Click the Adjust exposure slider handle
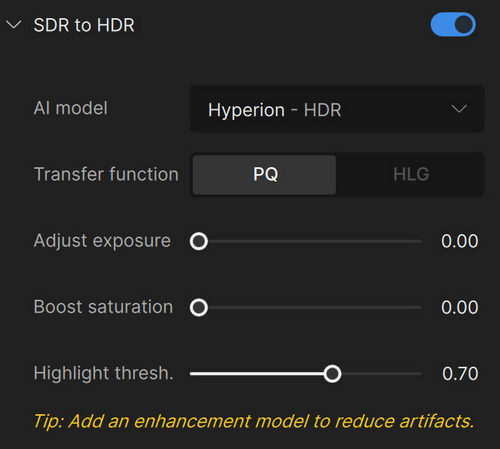Viewport: 500px width, 449px height. point(199,241)
